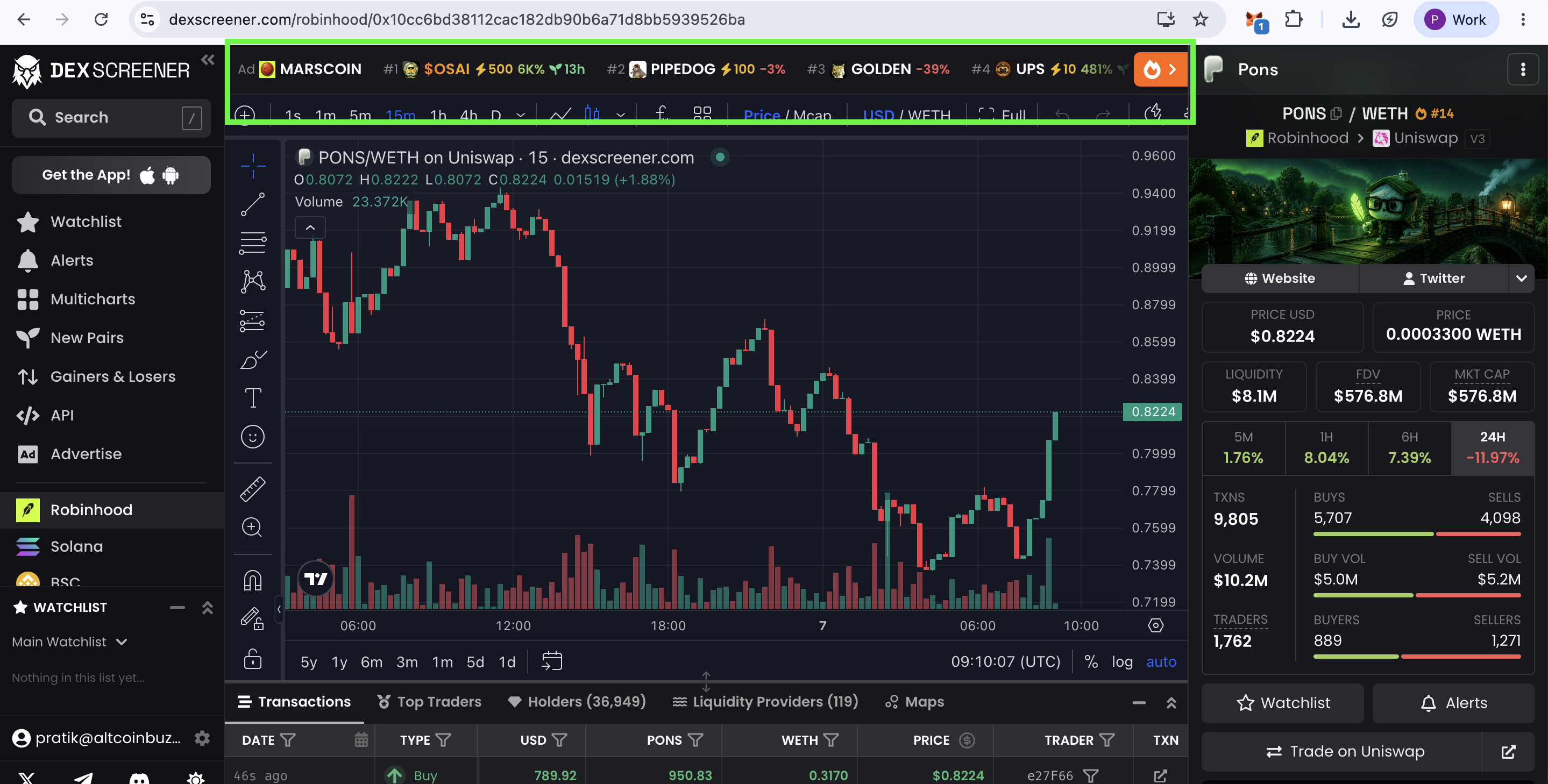Screen dimensions: 1548x784
Task: Filter transactions by TYPE
Action: tap(444, 740)
